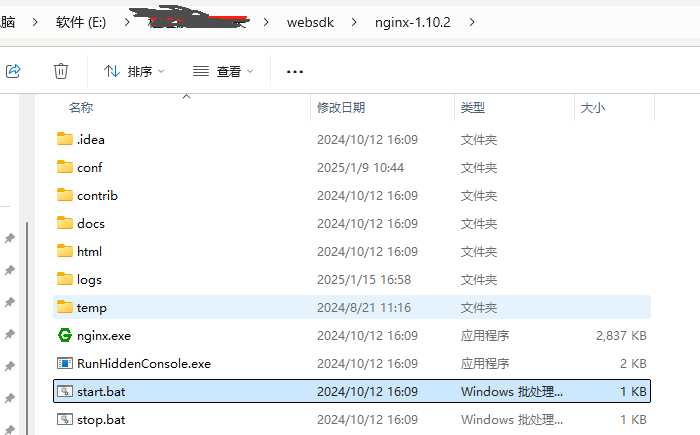Click conf date 2025/1/9 10:44

pos(360,168)
